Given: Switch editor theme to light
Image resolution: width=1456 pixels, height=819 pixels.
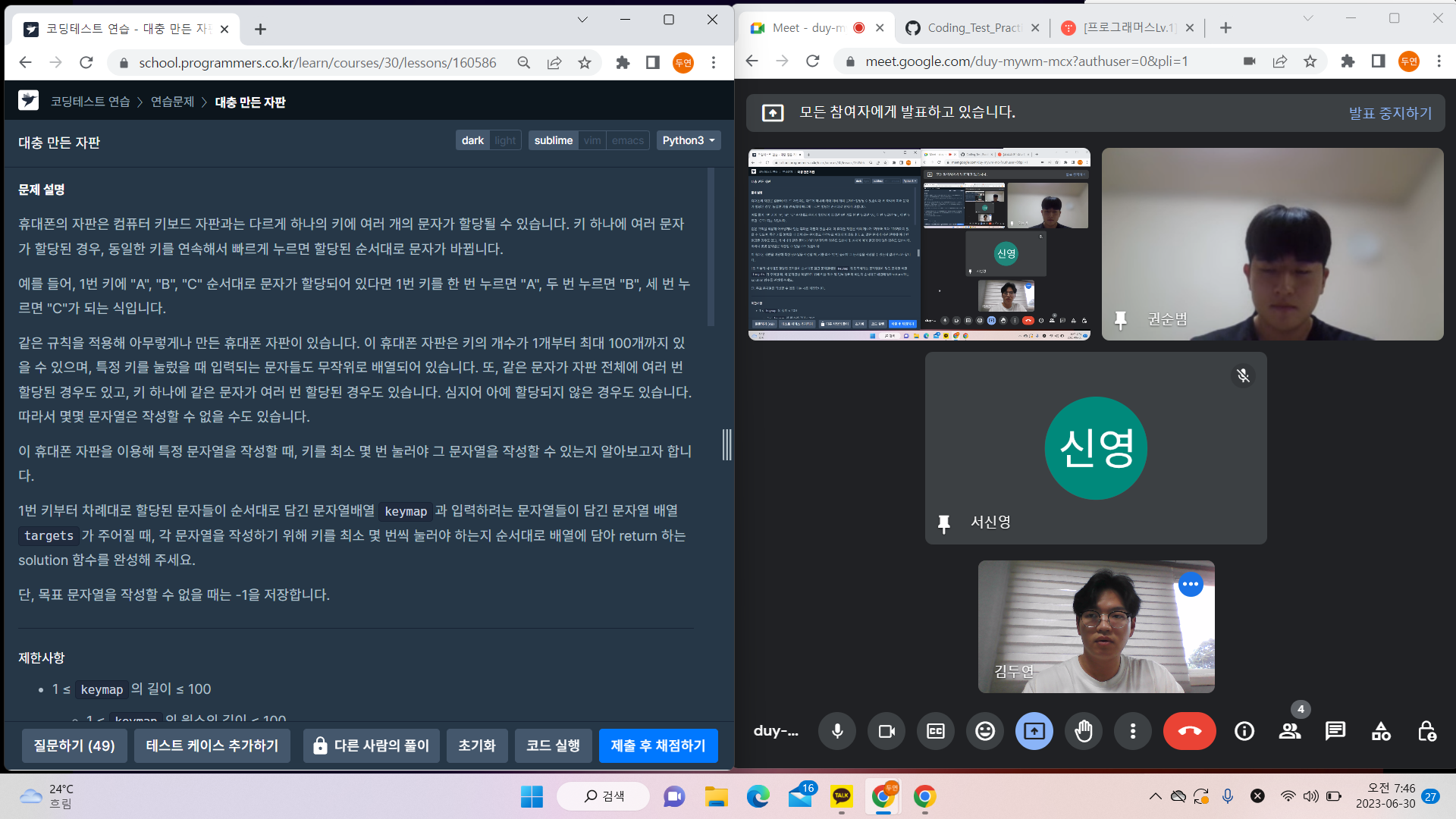Looking at the screenshot, I should pyautogui.click(x=505, y=140).
